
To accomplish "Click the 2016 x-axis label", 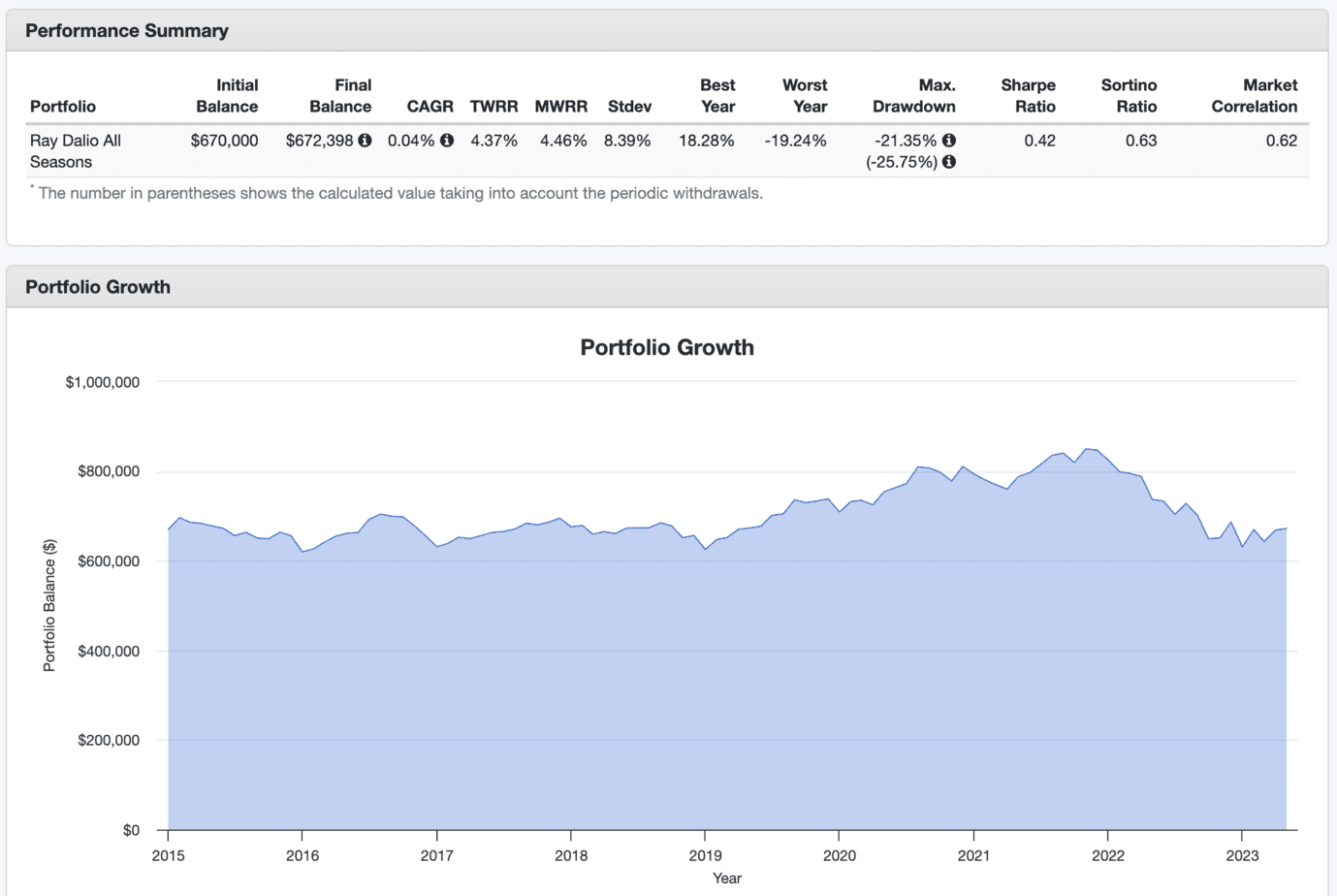I will click(x=302, y=855).
